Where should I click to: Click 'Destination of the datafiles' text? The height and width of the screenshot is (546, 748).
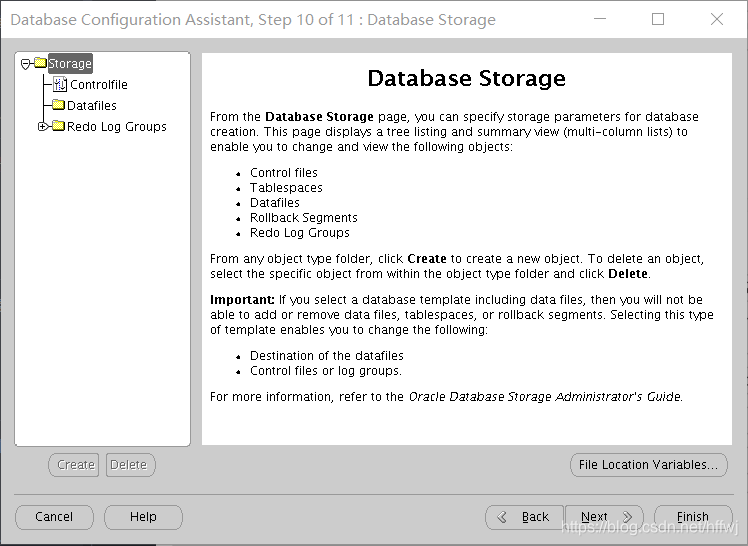pyautogui.click(x=327, y=356)
